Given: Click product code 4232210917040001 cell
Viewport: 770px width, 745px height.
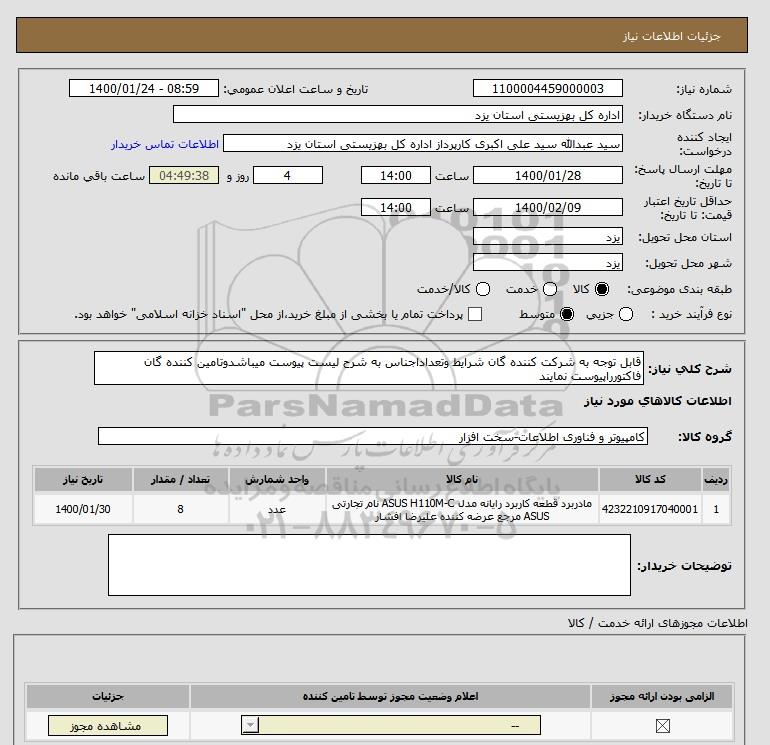Looking at the screenshot, I should [650, 509].
